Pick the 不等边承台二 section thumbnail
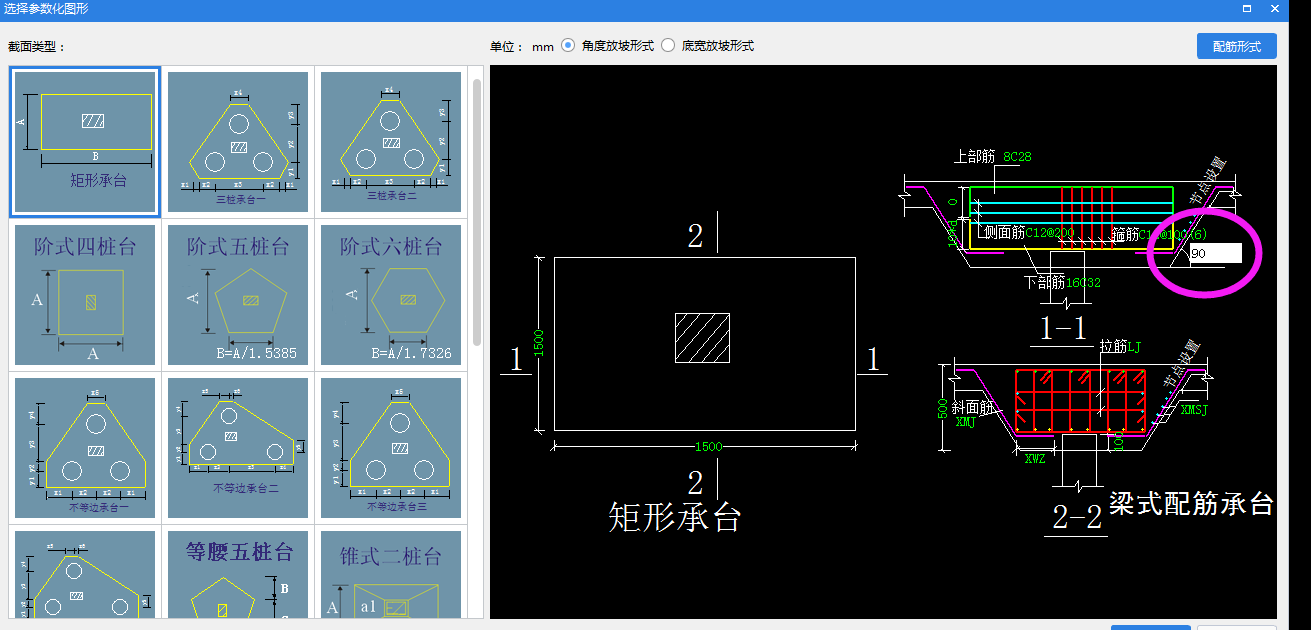 coord(238,448)
